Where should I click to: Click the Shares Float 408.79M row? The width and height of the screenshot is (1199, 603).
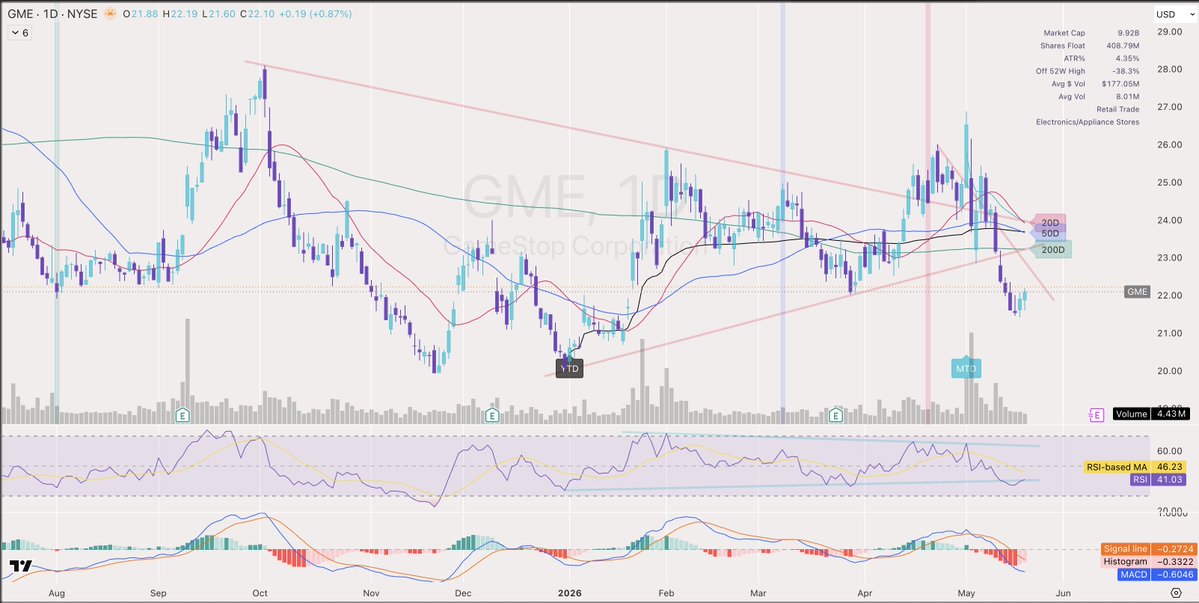coord(1090,46)
